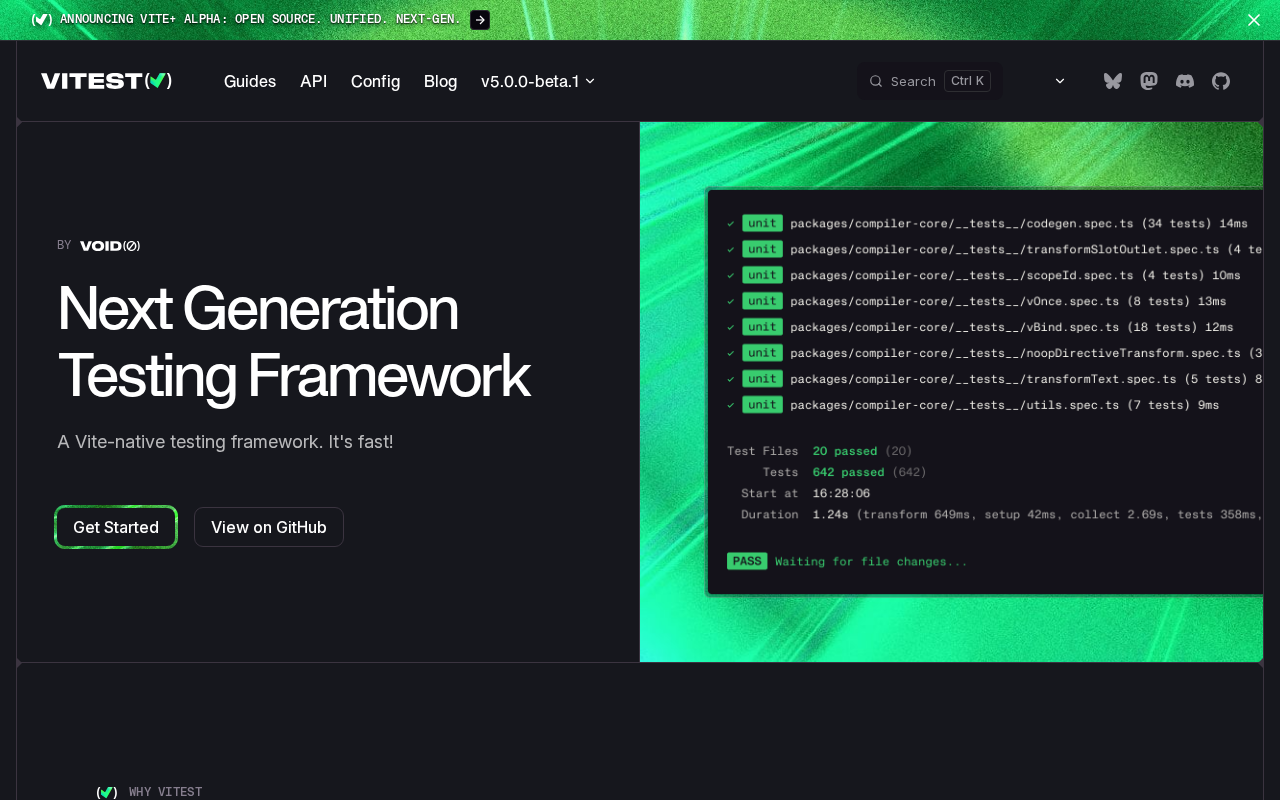Click the "20 passed" test files value
The image size is (1280, 800).
pos(845,451)
